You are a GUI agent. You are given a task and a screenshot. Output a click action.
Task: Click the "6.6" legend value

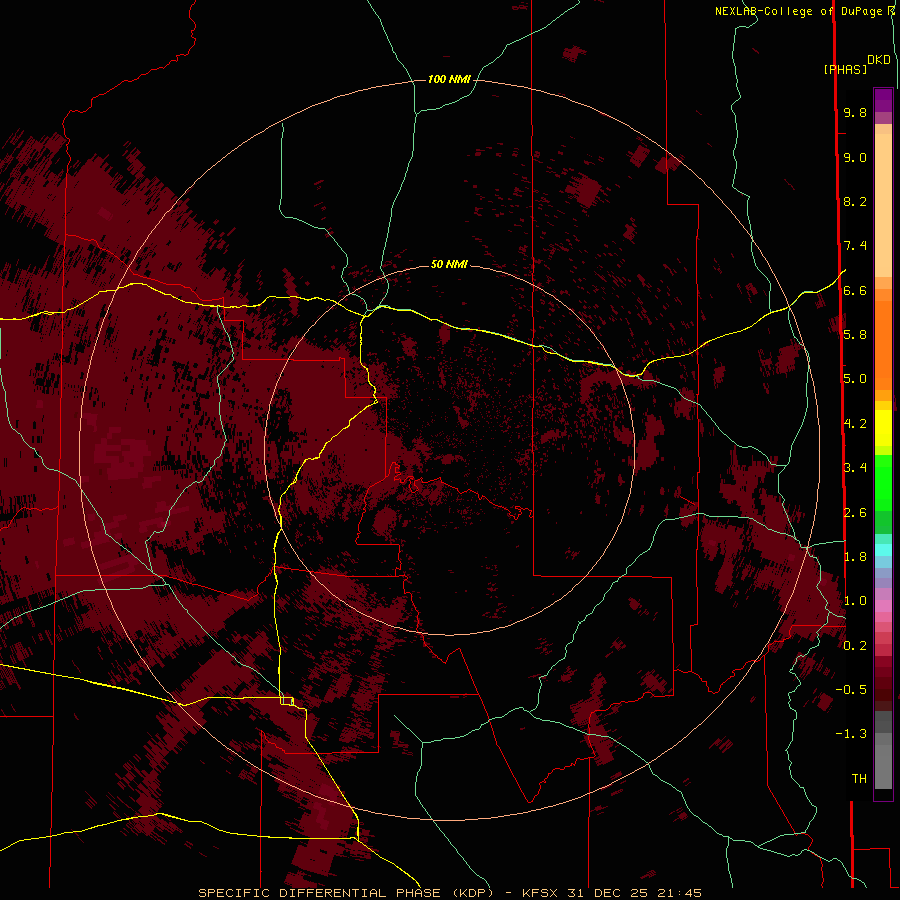click(855, 290)
